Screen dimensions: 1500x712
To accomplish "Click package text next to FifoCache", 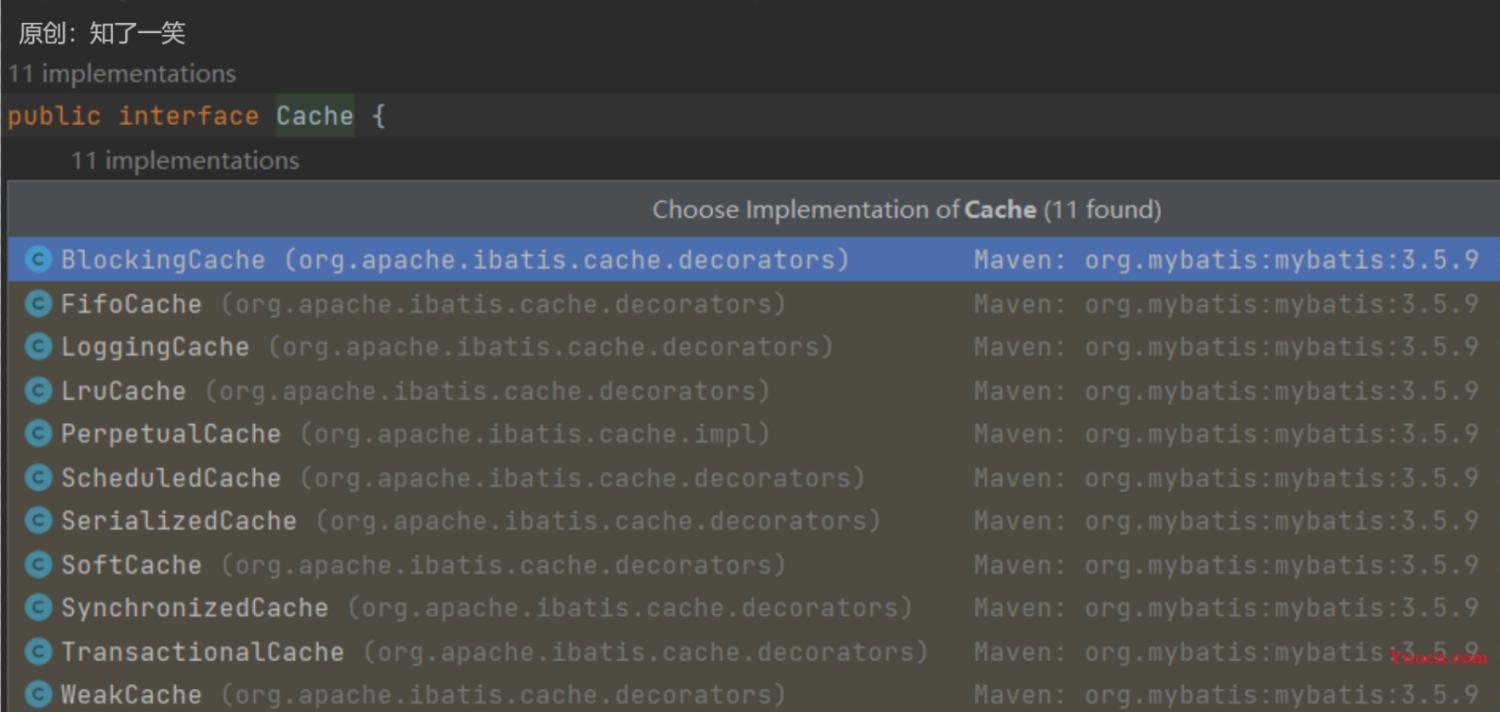I will point(503,304).
